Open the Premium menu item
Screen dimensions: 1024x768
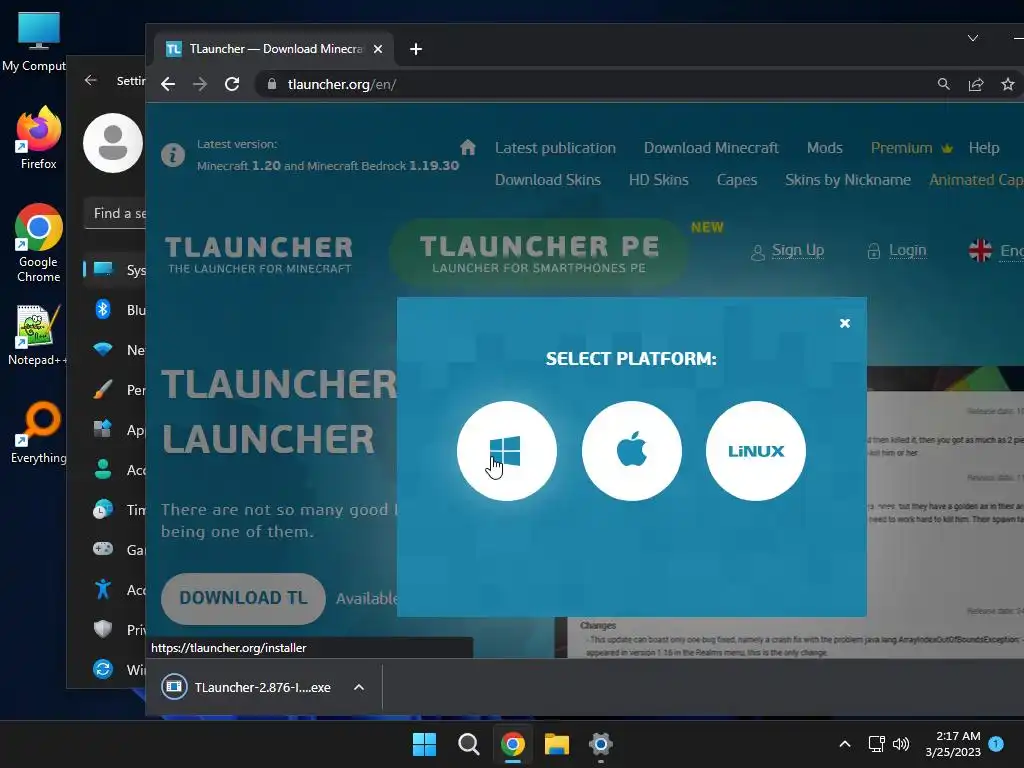pos(911,148)
